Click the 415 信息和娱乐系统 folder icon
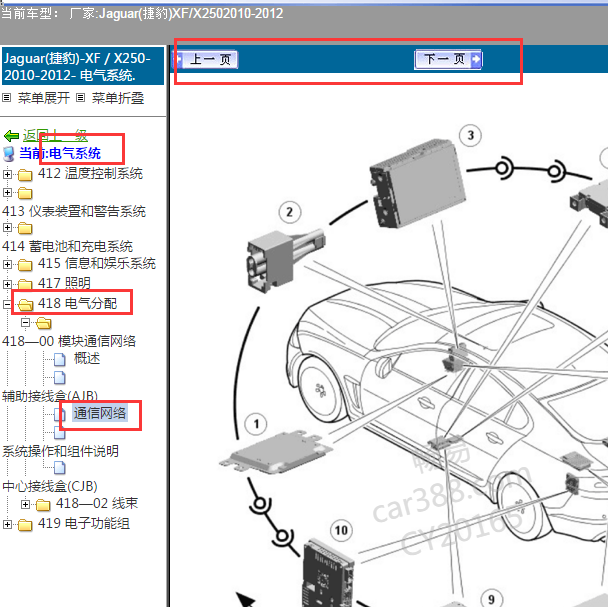The width and height of the screenshot is (608, 607). point(25,265)
